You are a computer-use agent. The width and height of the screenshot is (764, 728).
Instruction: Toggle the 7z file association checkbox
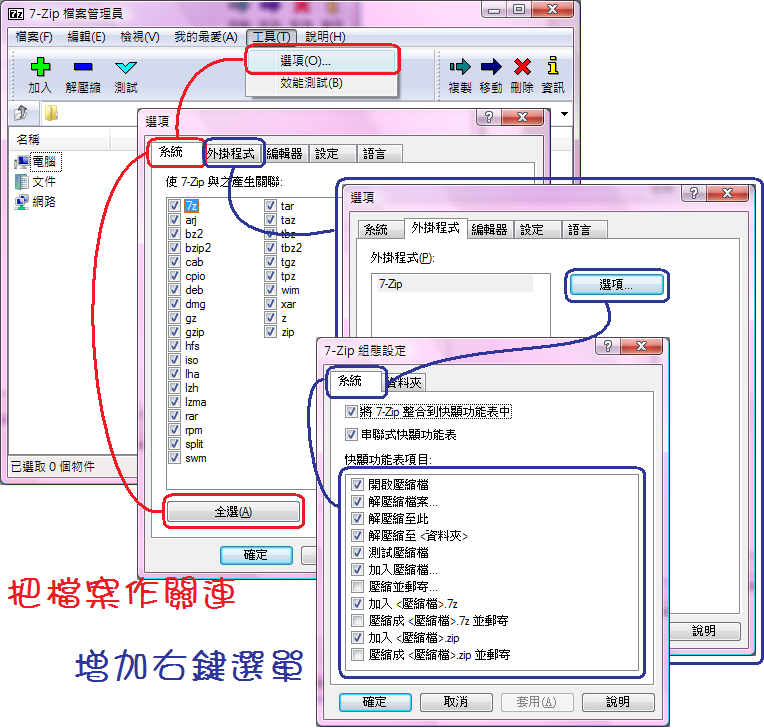174,206
